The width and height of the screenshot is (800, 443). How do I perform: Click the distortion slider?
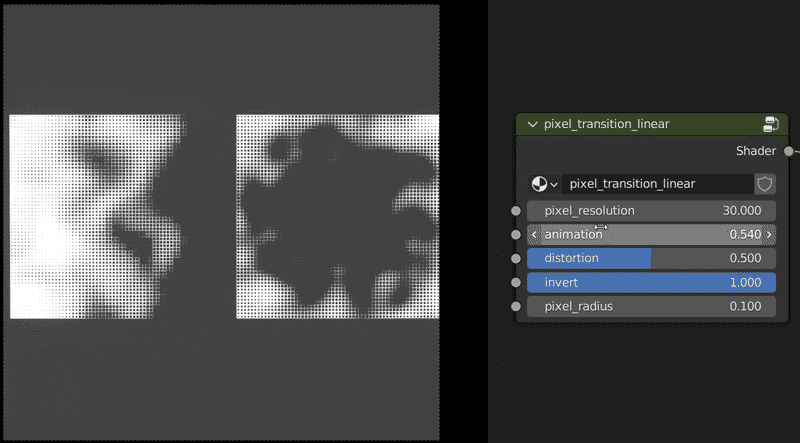pyautogui.click(x=652, y=258)
